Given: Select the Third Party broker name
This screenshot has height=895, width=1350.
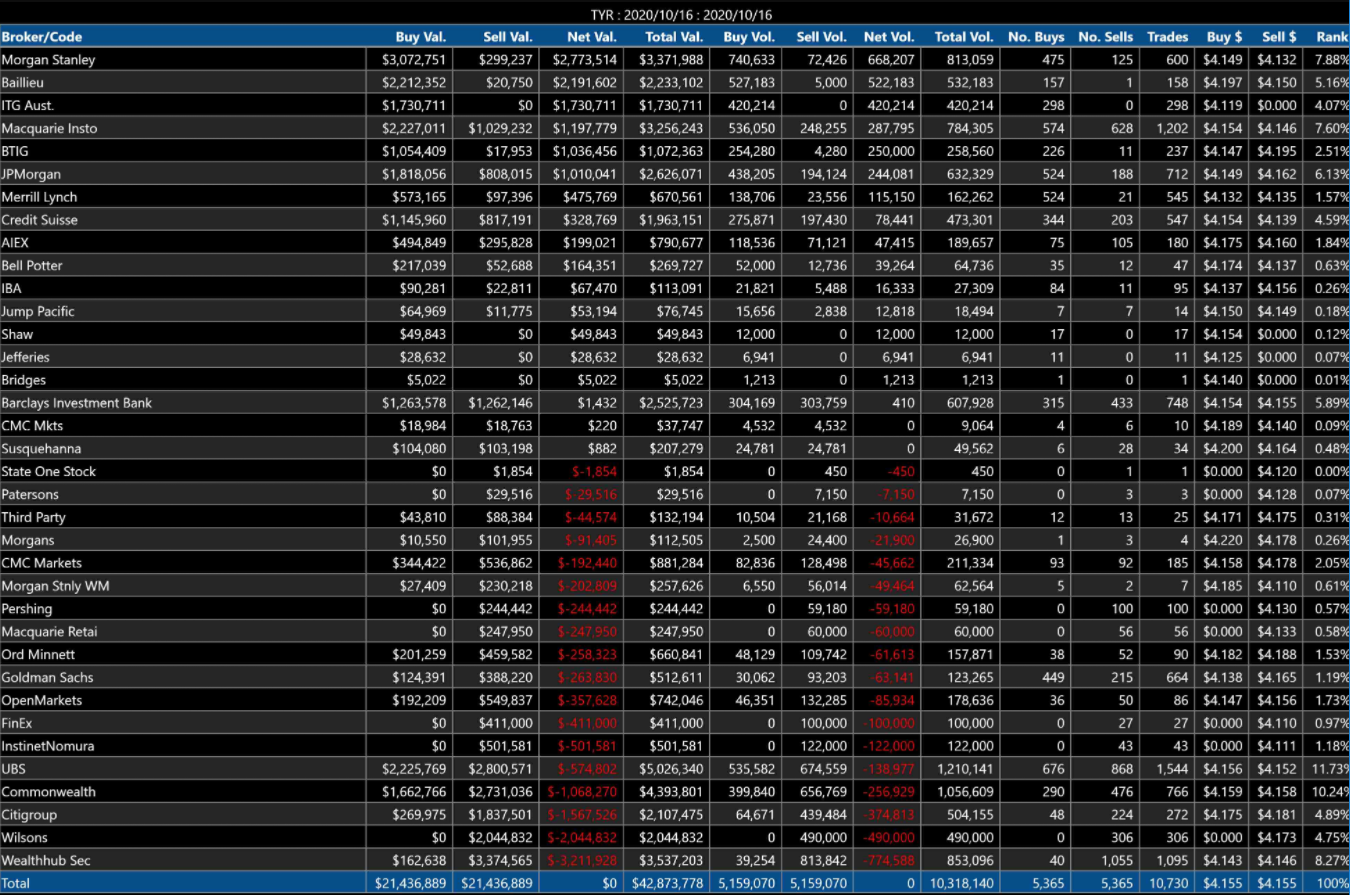Looking at the screenshot, I should [33, 517].
